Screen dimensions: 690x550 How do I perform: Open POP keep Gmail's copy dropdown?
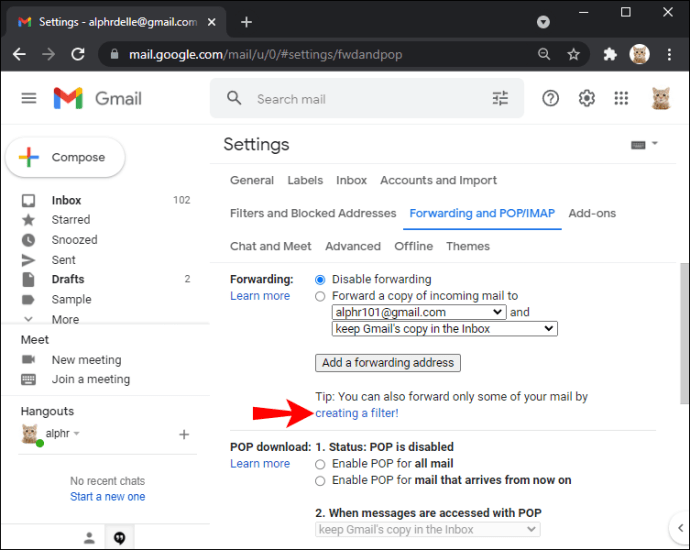[x=428, y=530]
